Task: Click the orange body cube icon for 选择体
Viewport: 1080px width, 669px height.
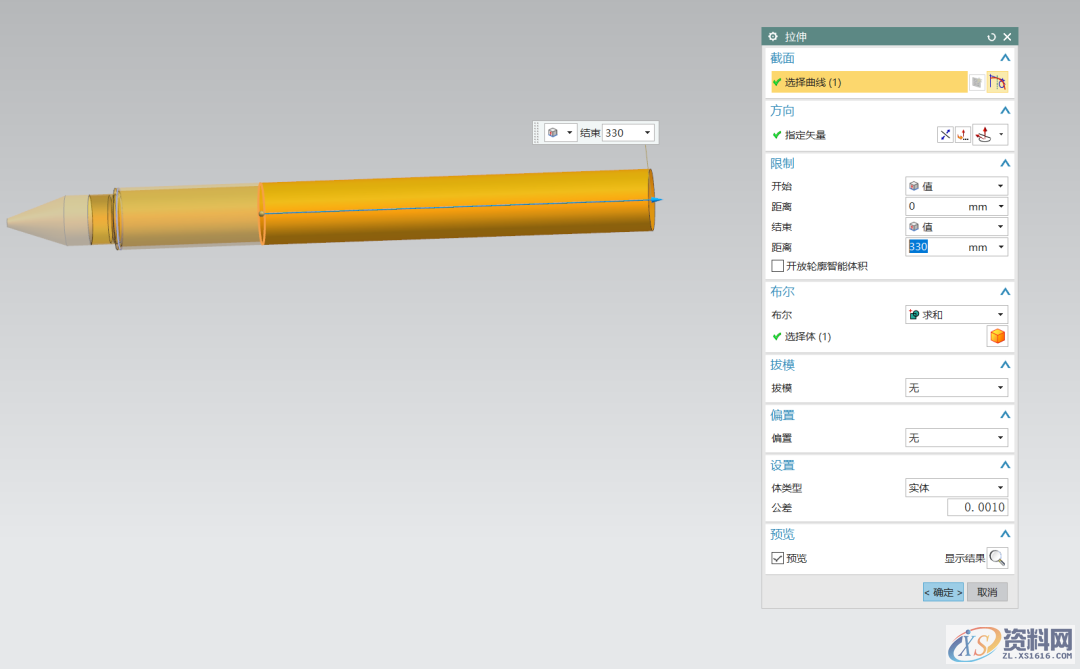Action: pyautogui.click(x=997, y=337)
